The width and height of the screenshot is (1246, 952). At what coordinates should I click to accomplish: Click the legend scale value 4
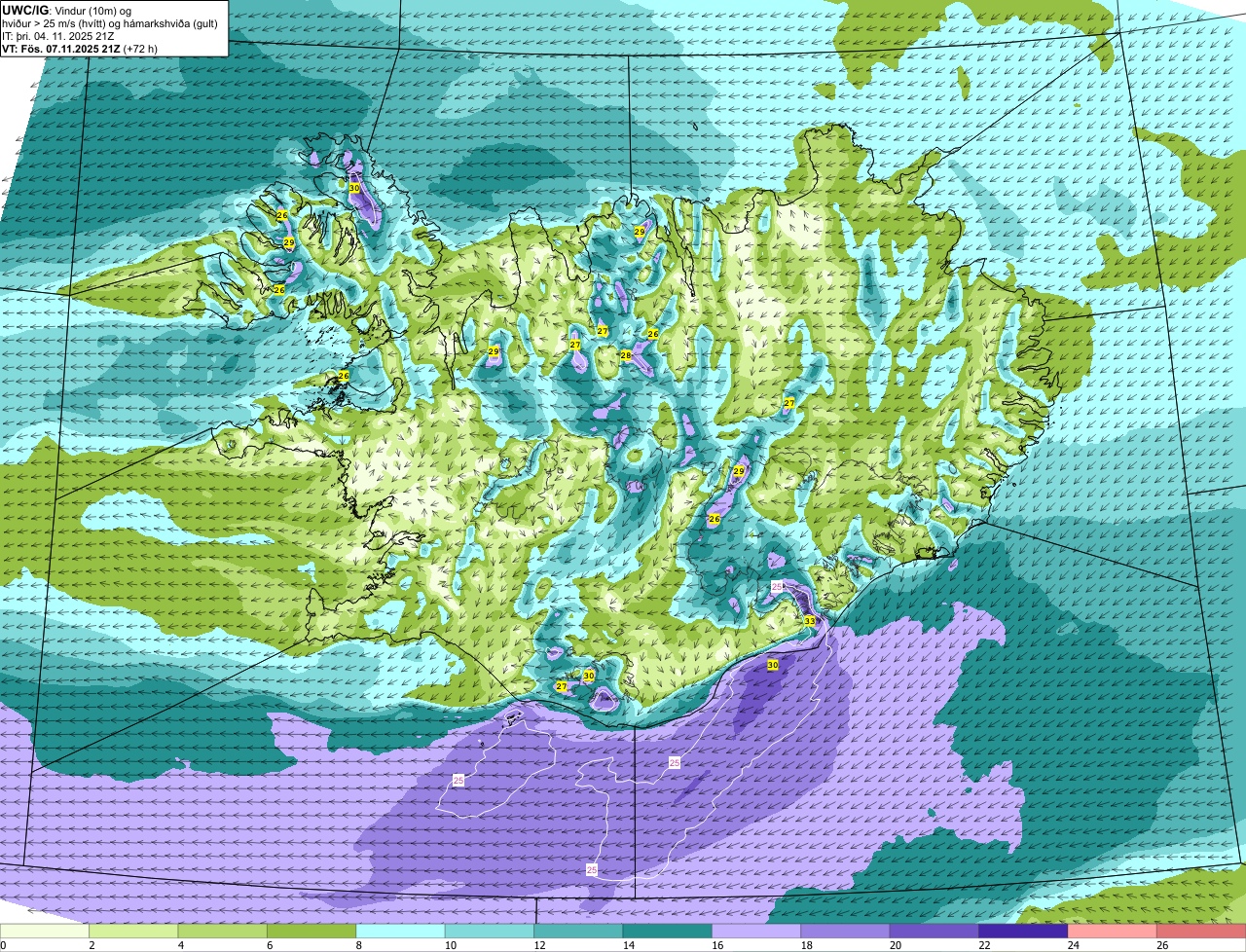[x=180, y=945]
